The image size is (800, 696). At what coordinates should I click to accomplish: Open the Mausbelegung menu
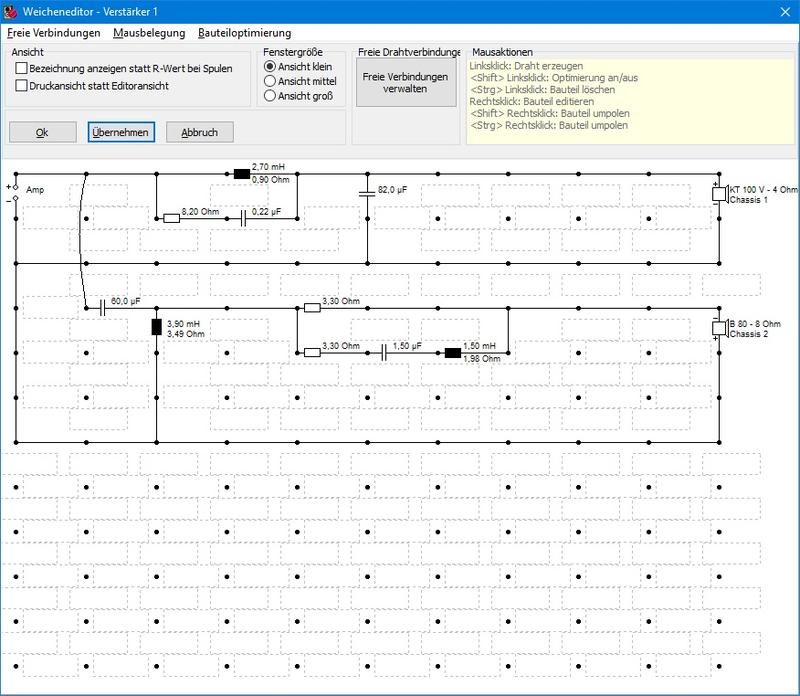pos(149,33)
